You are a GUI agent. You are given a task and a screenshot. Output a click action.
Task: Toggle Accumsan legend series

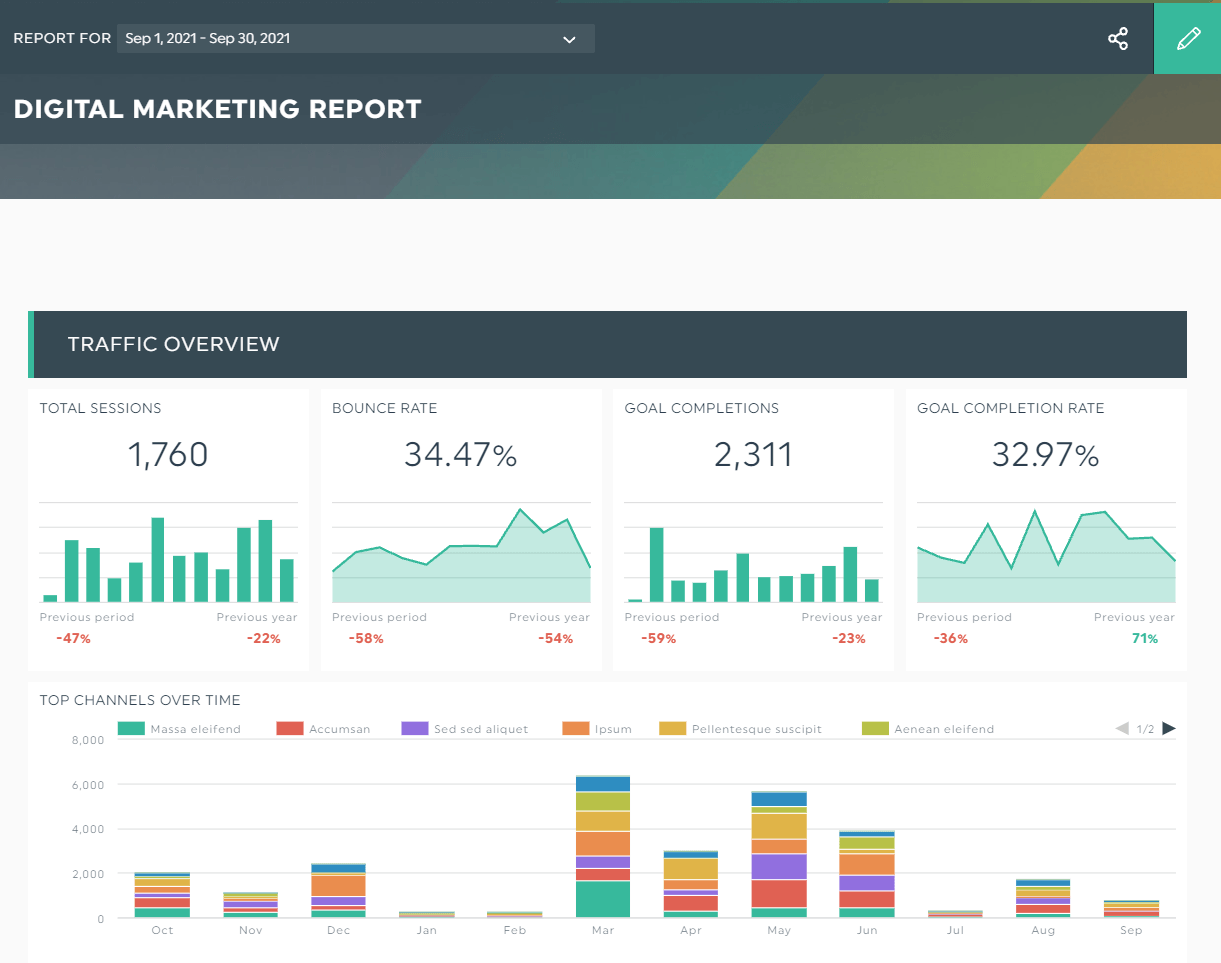pos(323,729)
